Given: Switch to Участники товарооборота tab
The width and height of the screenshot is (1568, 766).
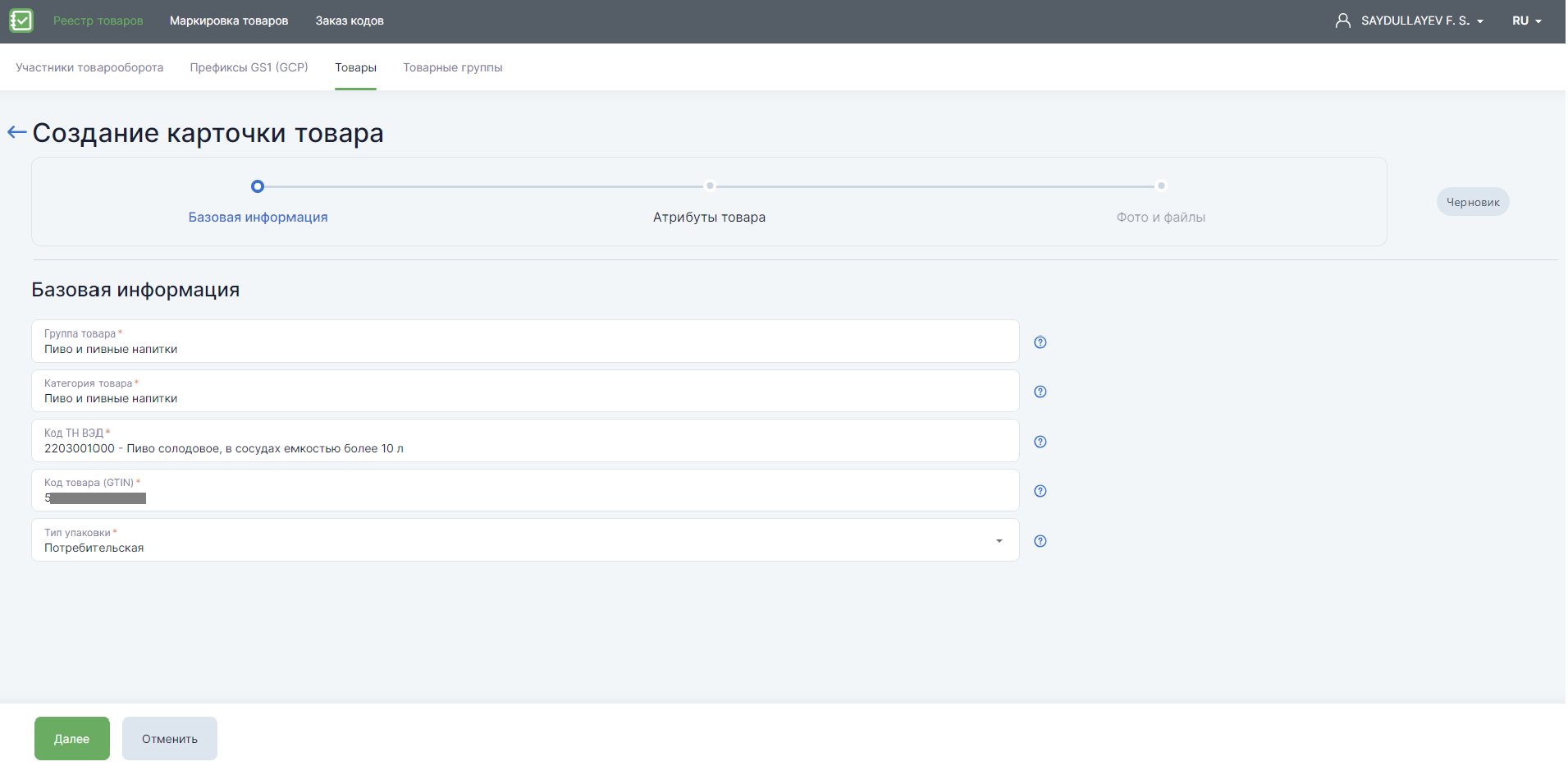Looking at the screenshot, I should pos(89,67).
